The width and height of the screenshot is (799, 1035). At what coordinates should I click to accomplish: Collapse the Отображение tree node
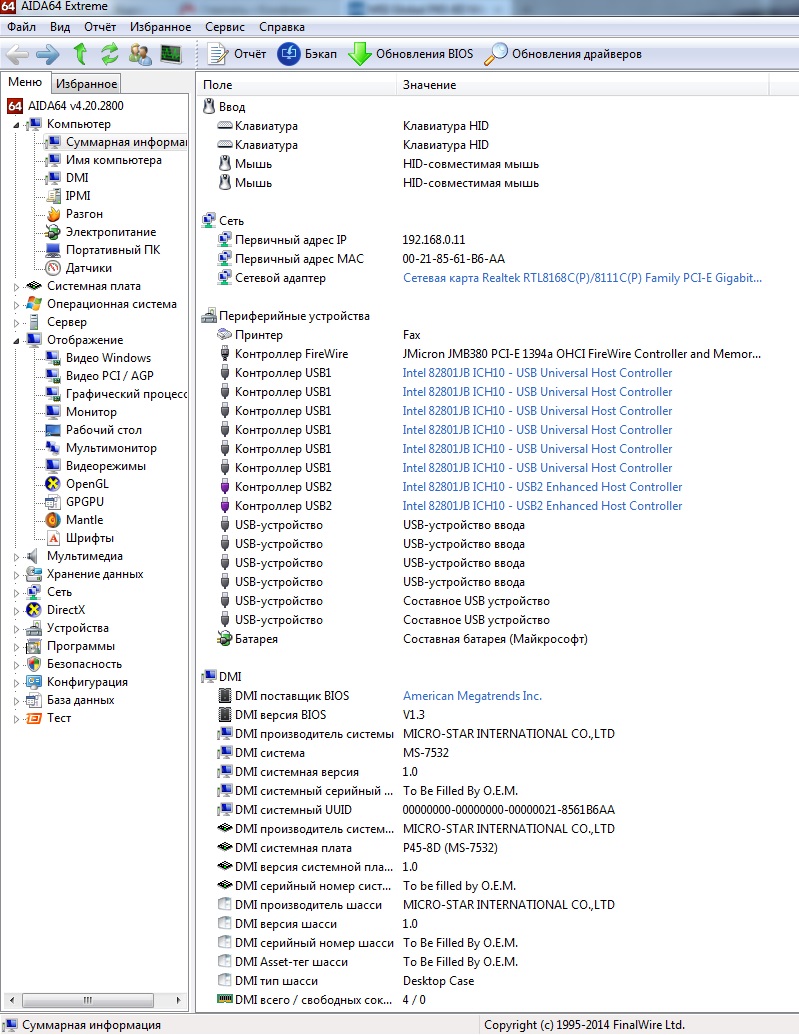17,341
